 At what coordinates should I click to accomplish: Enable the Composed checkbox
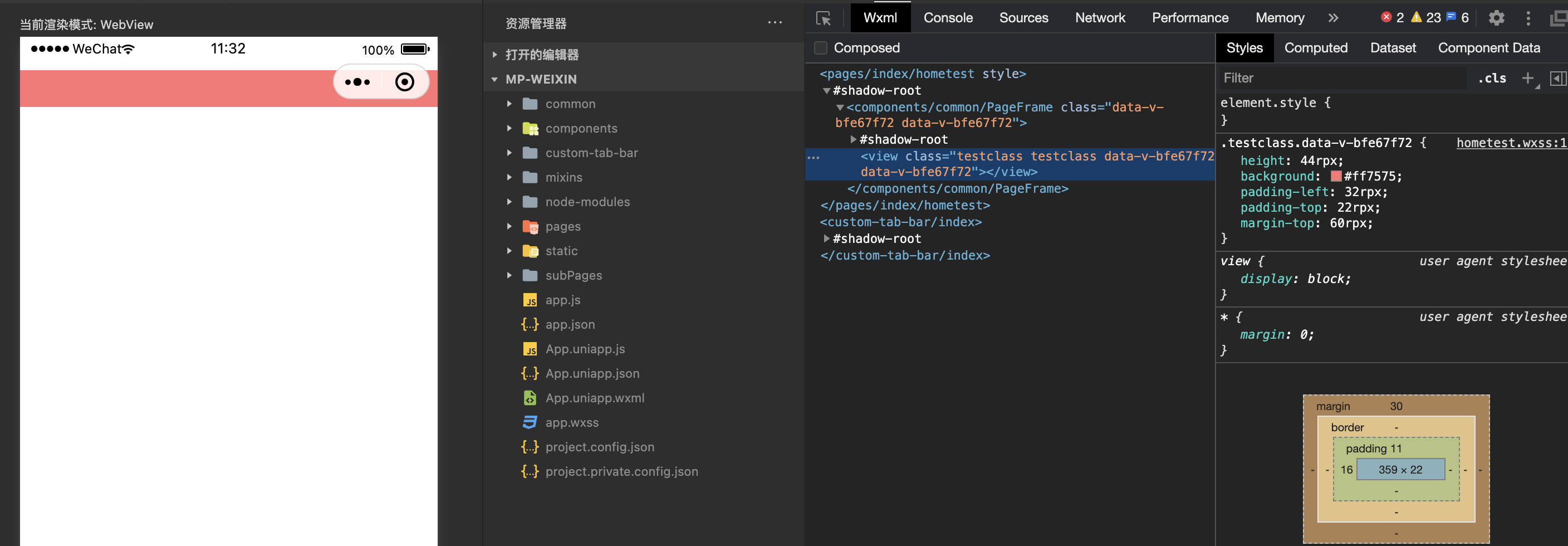(821, 47)
